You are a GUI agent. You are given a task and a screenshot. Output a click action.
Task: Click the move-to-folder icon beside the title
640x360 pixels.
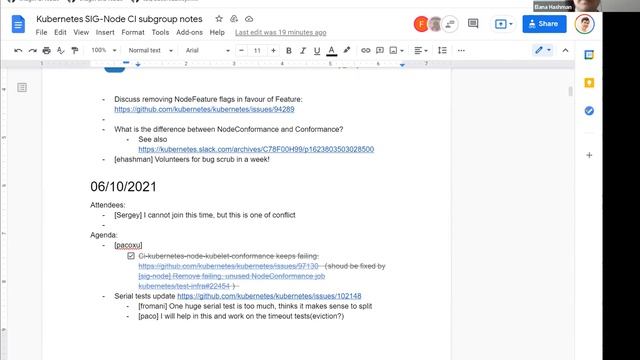pos(234,19)
